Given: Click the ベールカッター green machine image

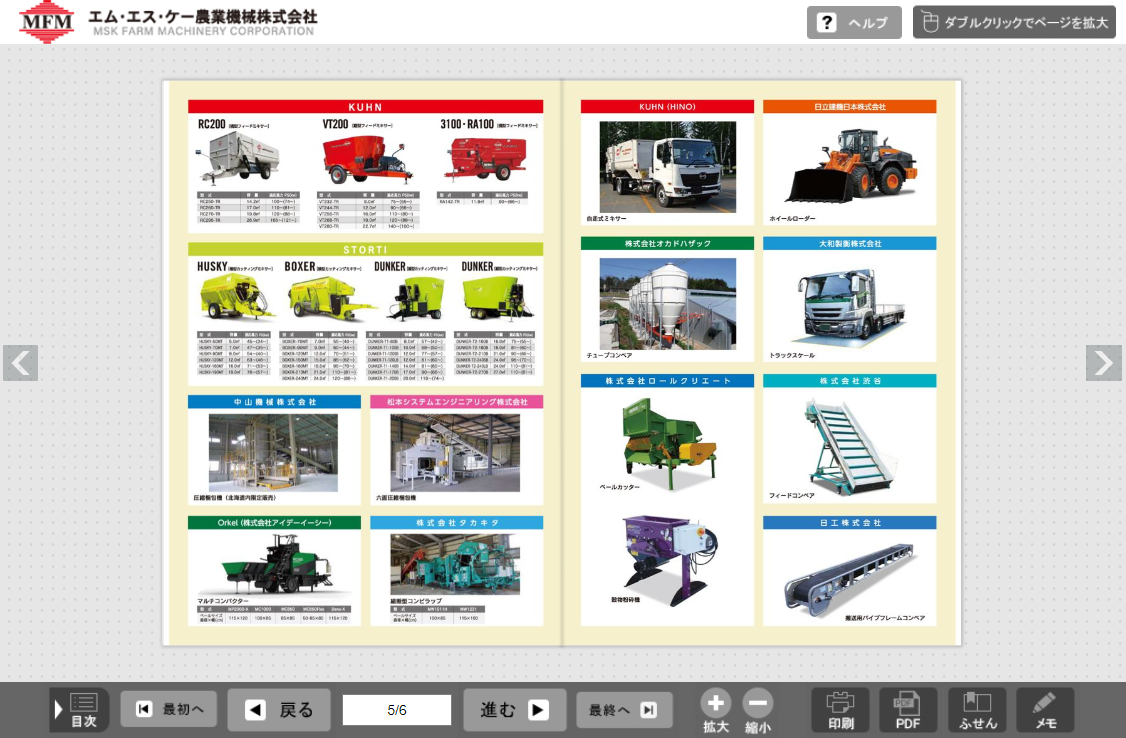Looking at the screenshot, I should point(668,444).
